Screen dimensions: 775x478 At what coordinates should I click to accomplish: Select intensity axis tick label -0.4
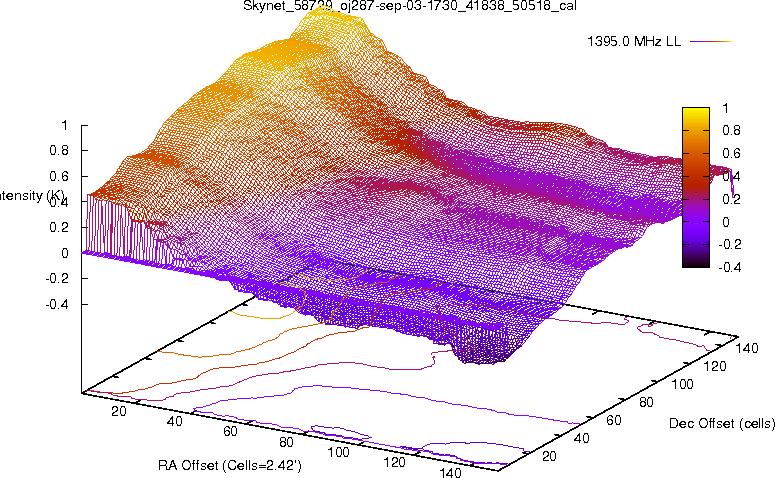[x=57, y=304]
